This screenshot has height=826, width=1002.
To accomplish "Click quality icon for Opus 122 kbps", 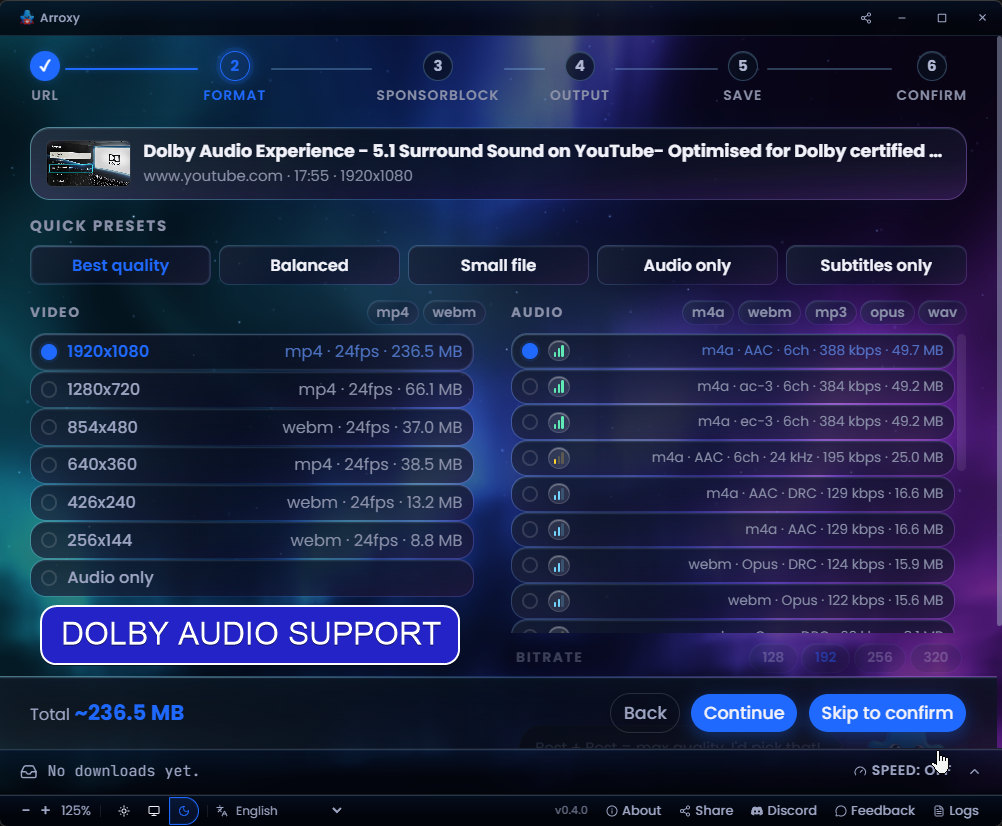I will point(559,601).
